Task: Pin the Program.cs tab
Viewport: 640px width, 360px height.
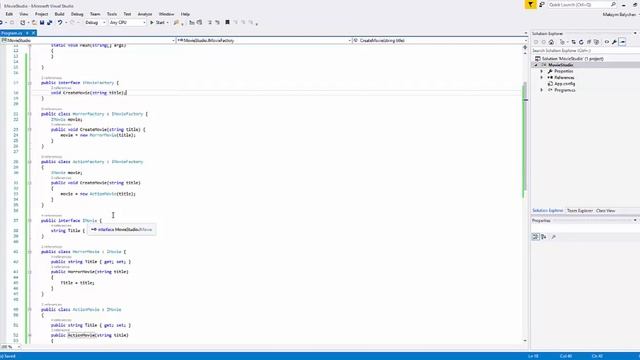Action: tap(27, 33)
